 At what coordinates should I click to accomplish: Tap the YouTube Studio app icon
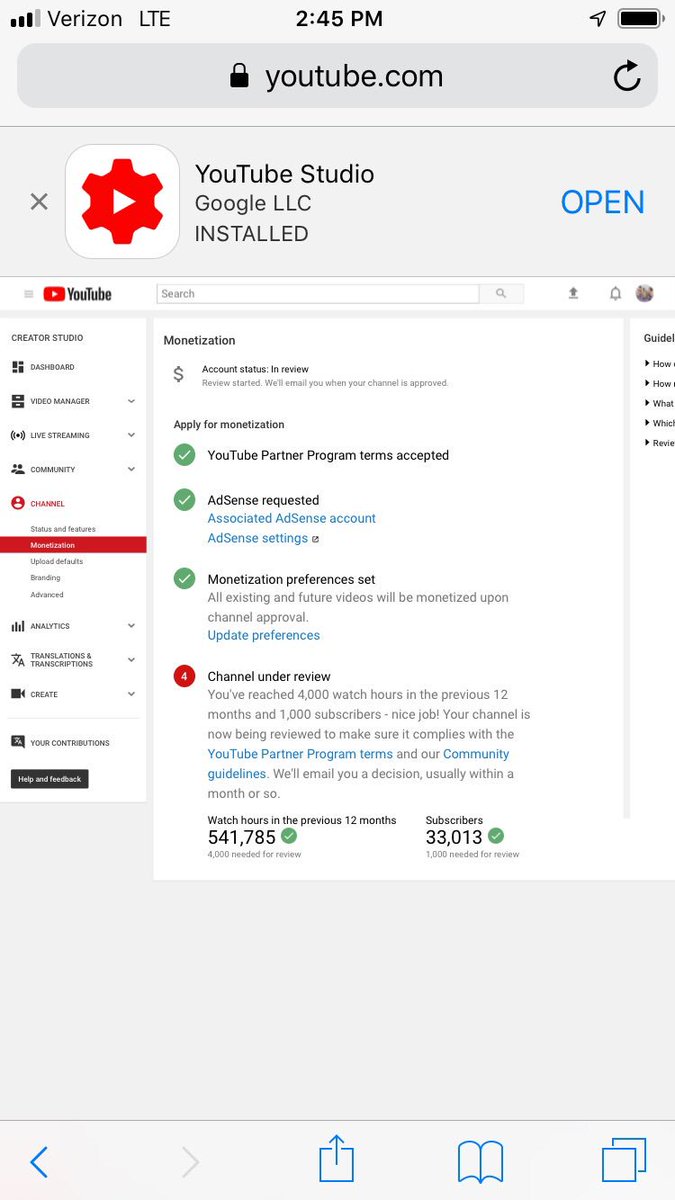coord(122,202)
